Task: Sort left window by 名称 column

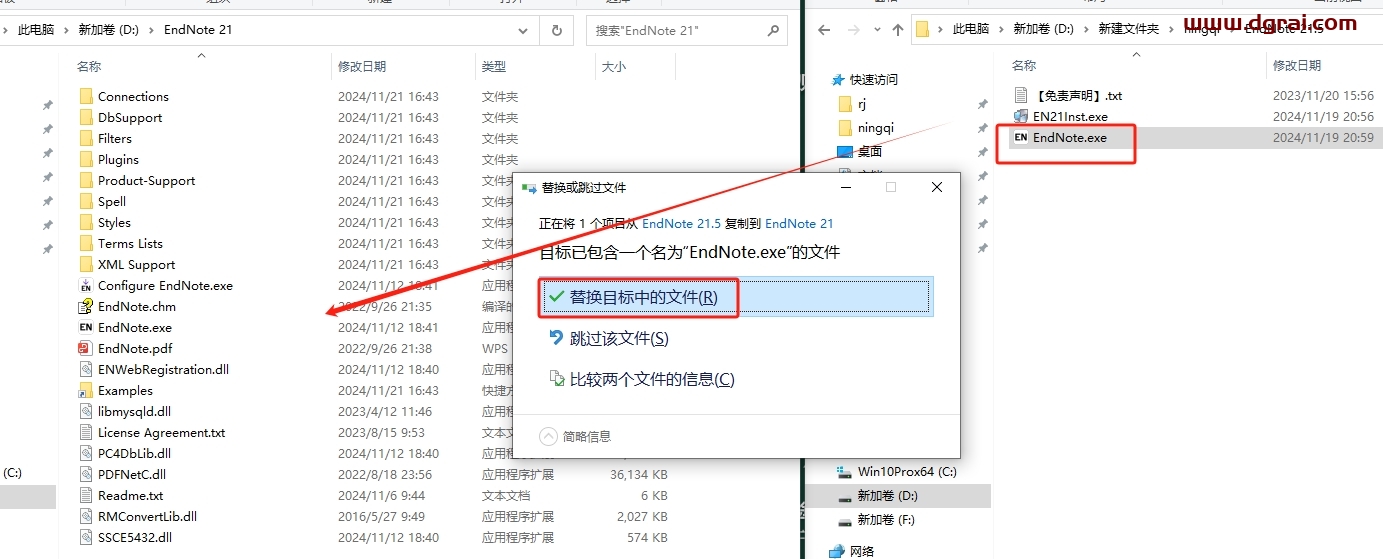Action: click(89, 67)
